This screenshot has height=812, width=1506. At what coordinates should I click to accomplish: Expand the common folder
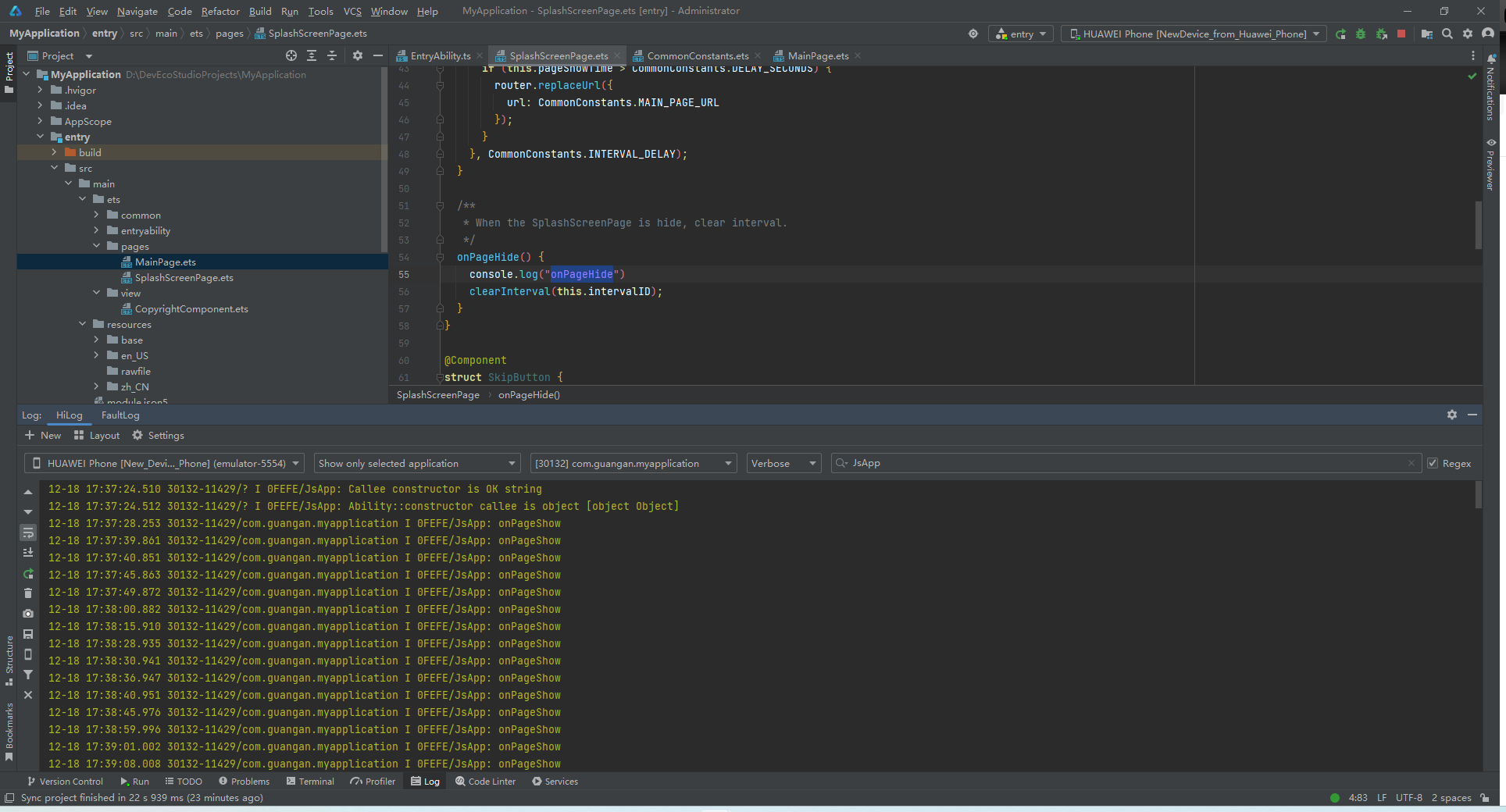tap(97, 215)
